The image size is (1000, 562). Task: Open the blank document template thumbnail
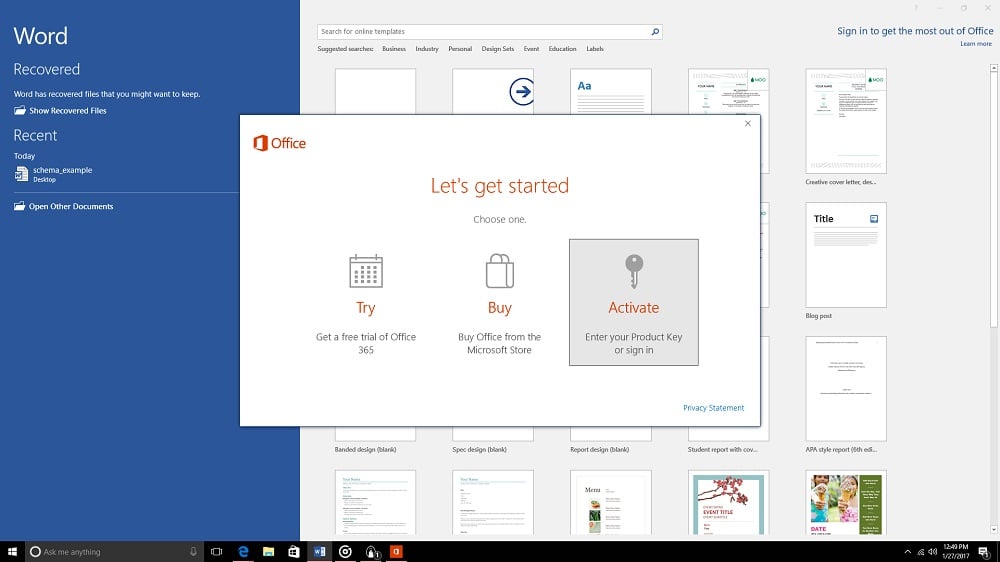375,91
